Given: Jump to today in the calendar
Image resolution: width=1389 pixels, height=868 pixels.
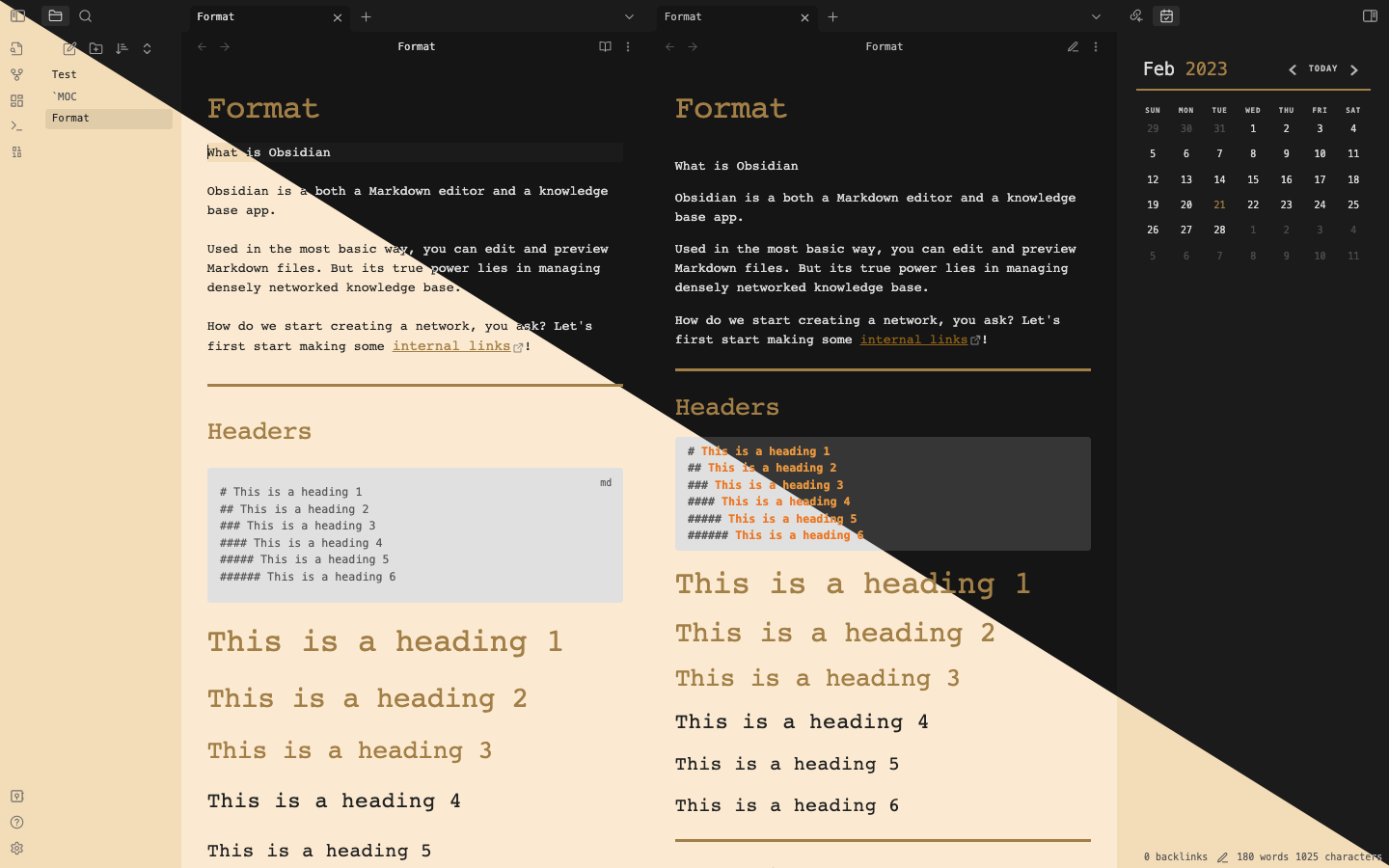Looking at the screenshot, I should click(x=1322, y=68).
